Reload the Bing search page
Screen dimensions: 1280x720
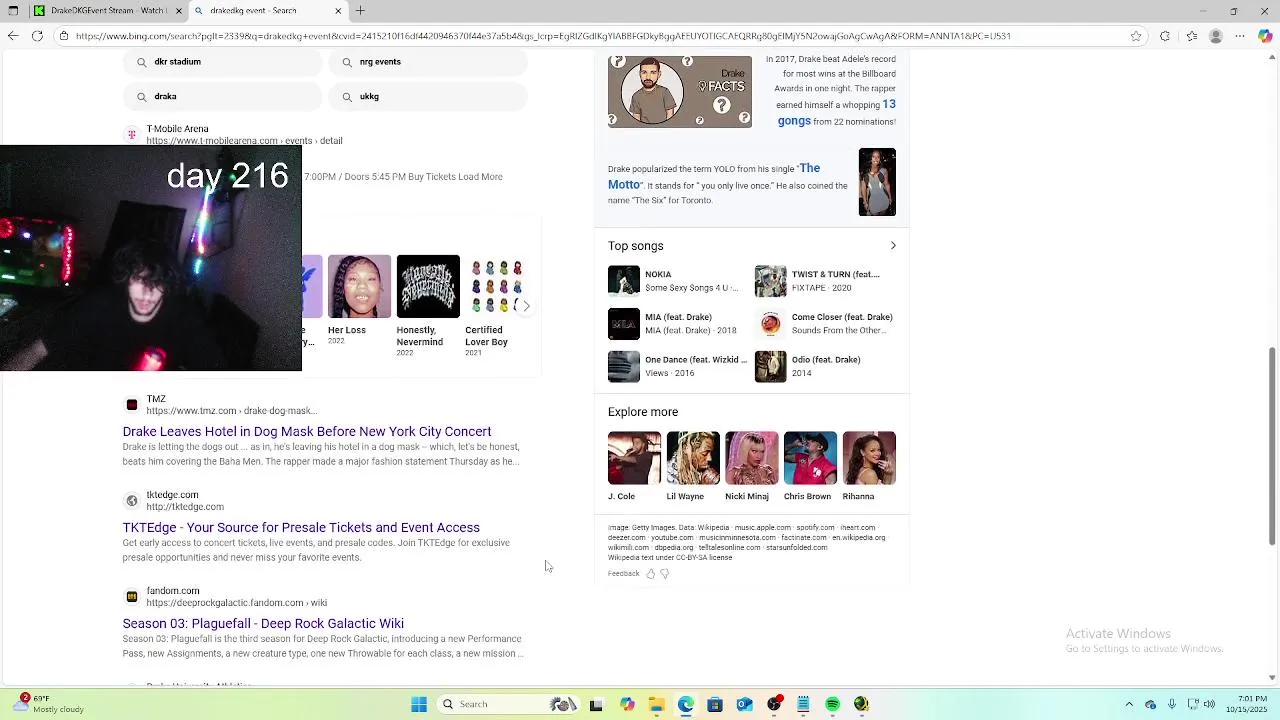[37, 36]
